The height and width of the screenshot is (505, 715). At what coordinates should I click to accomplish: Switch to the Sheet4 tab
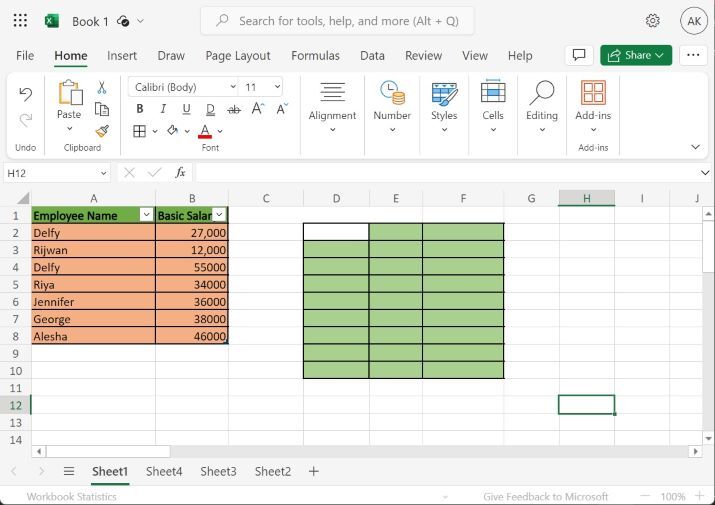(164, 471)
